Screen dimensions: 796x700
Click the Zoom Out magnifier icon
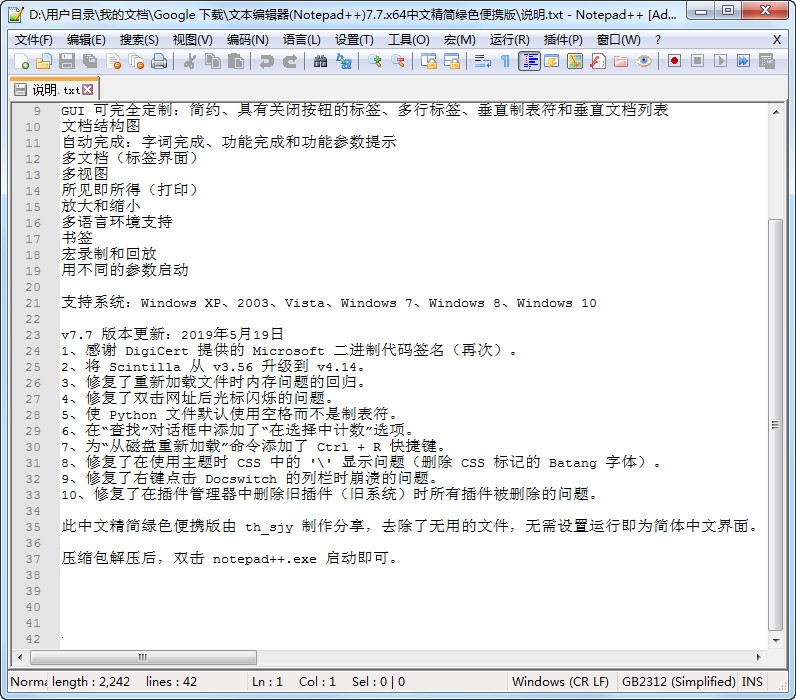[398, 61]
